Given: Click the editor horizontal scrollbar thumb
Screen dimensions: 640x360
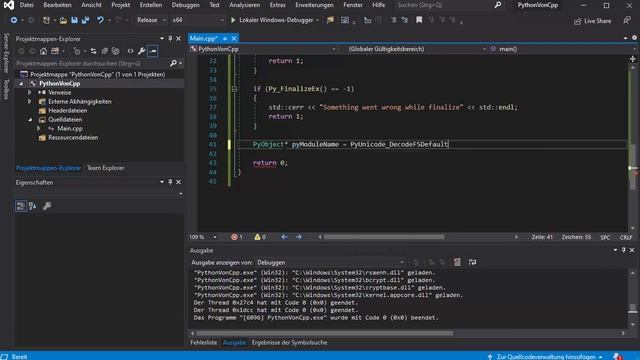Looking at the screenshot, I should [x=384, y=237].
